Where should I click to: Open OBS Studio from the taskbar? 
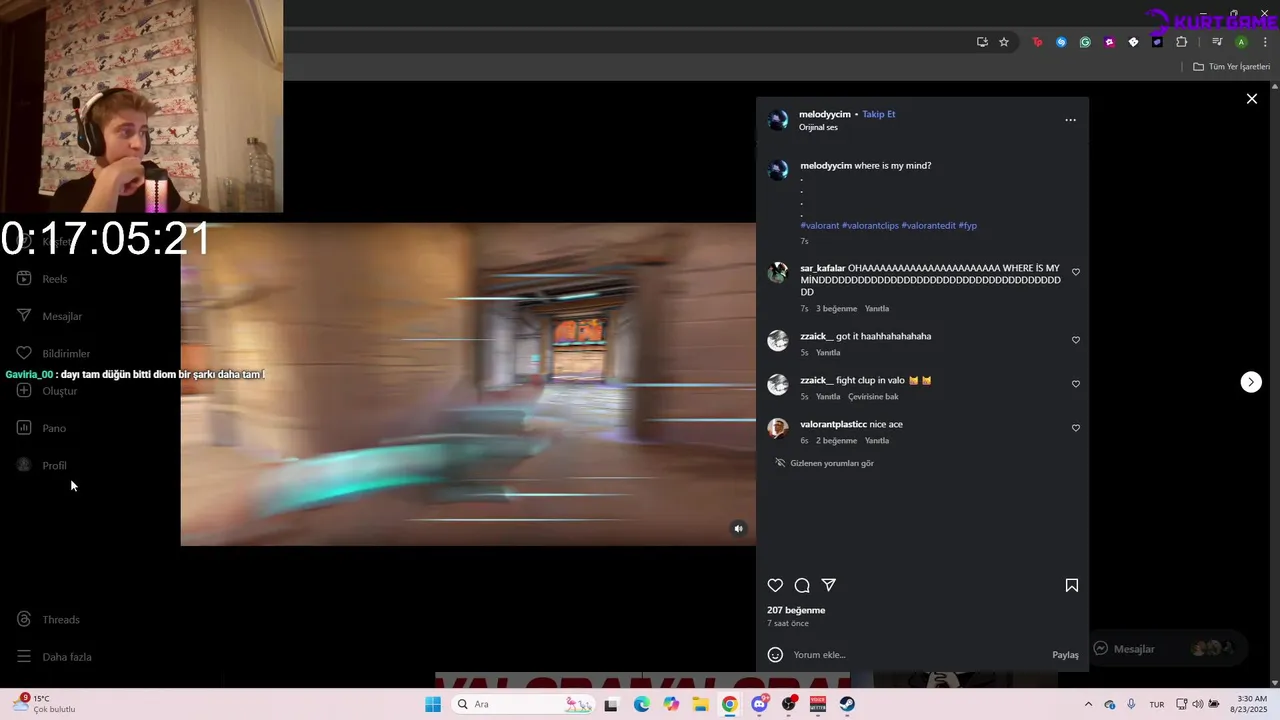(789, 704)
